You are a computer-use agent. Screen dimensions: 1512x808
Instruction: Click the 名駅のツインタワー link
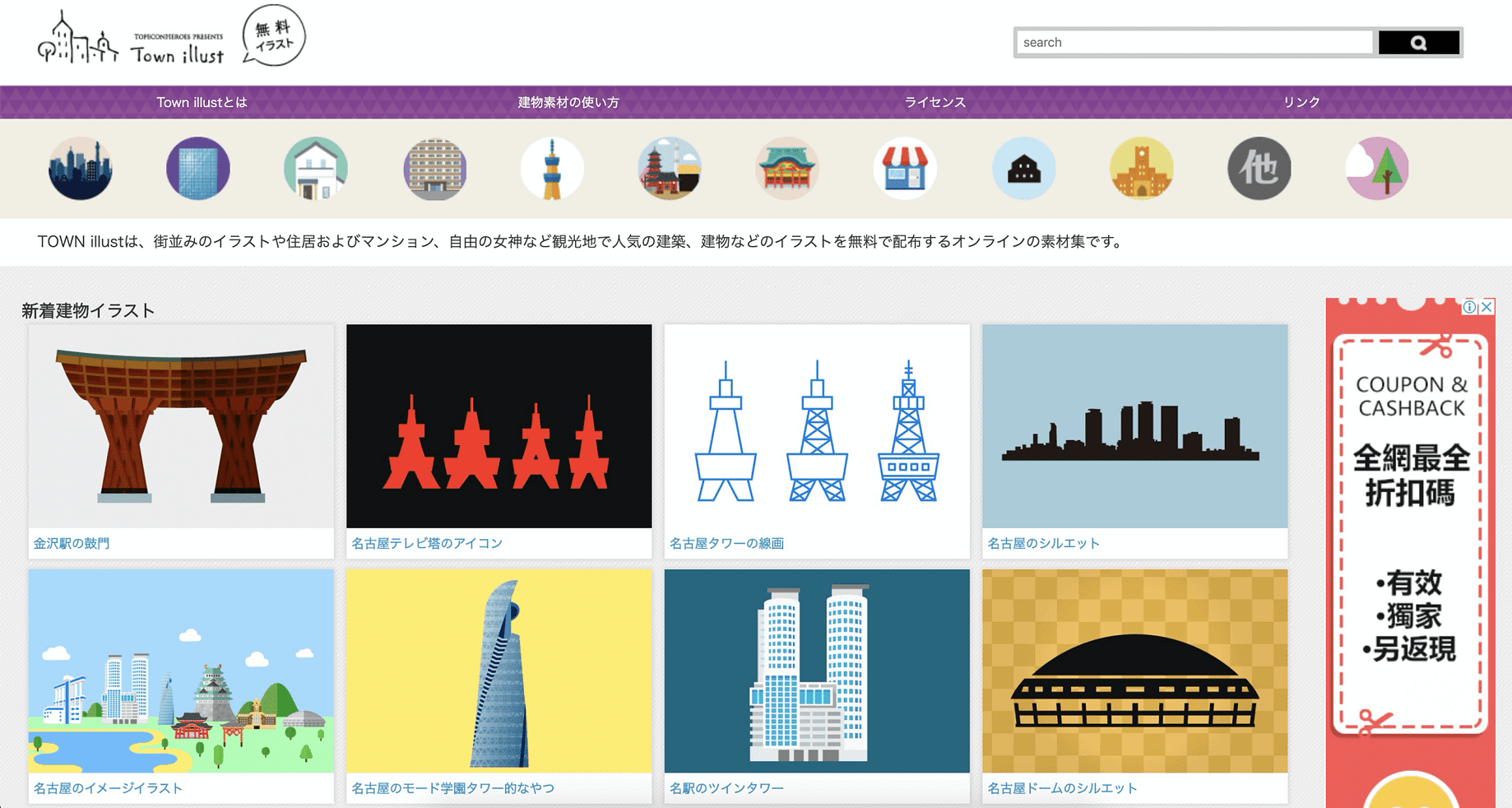[x=727, y=788]
